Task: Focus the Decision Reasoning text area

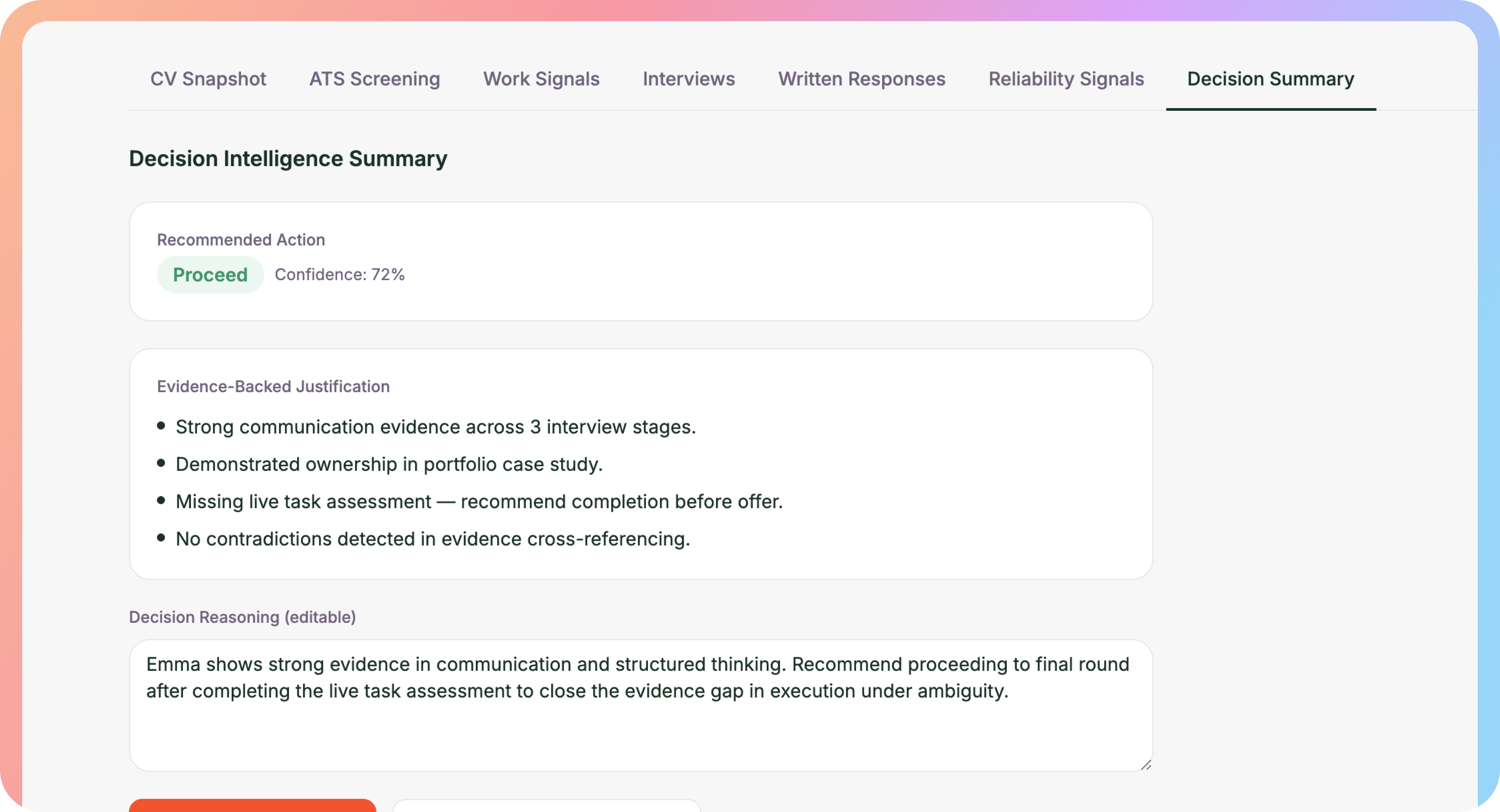Action: coord(641,728)
